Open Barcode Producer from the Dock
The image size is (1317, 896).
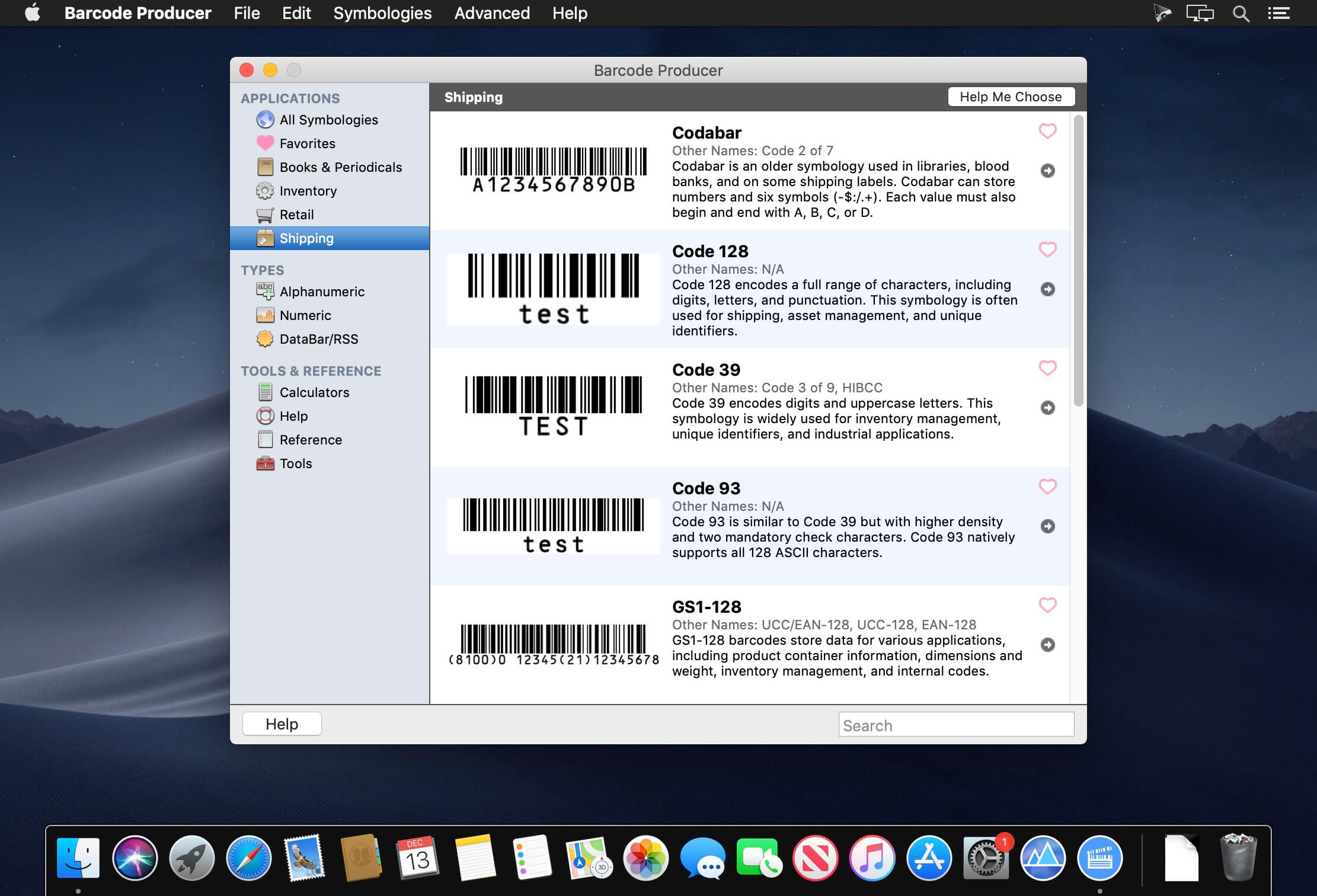pyautogui.click(x=1099, y=858)
